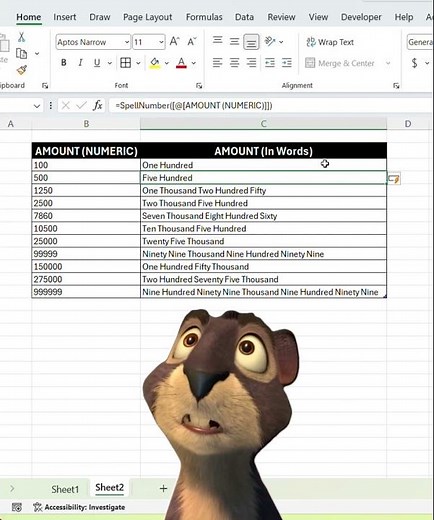
Task: Click the Cut scissors icon
Action: (22, 37)
